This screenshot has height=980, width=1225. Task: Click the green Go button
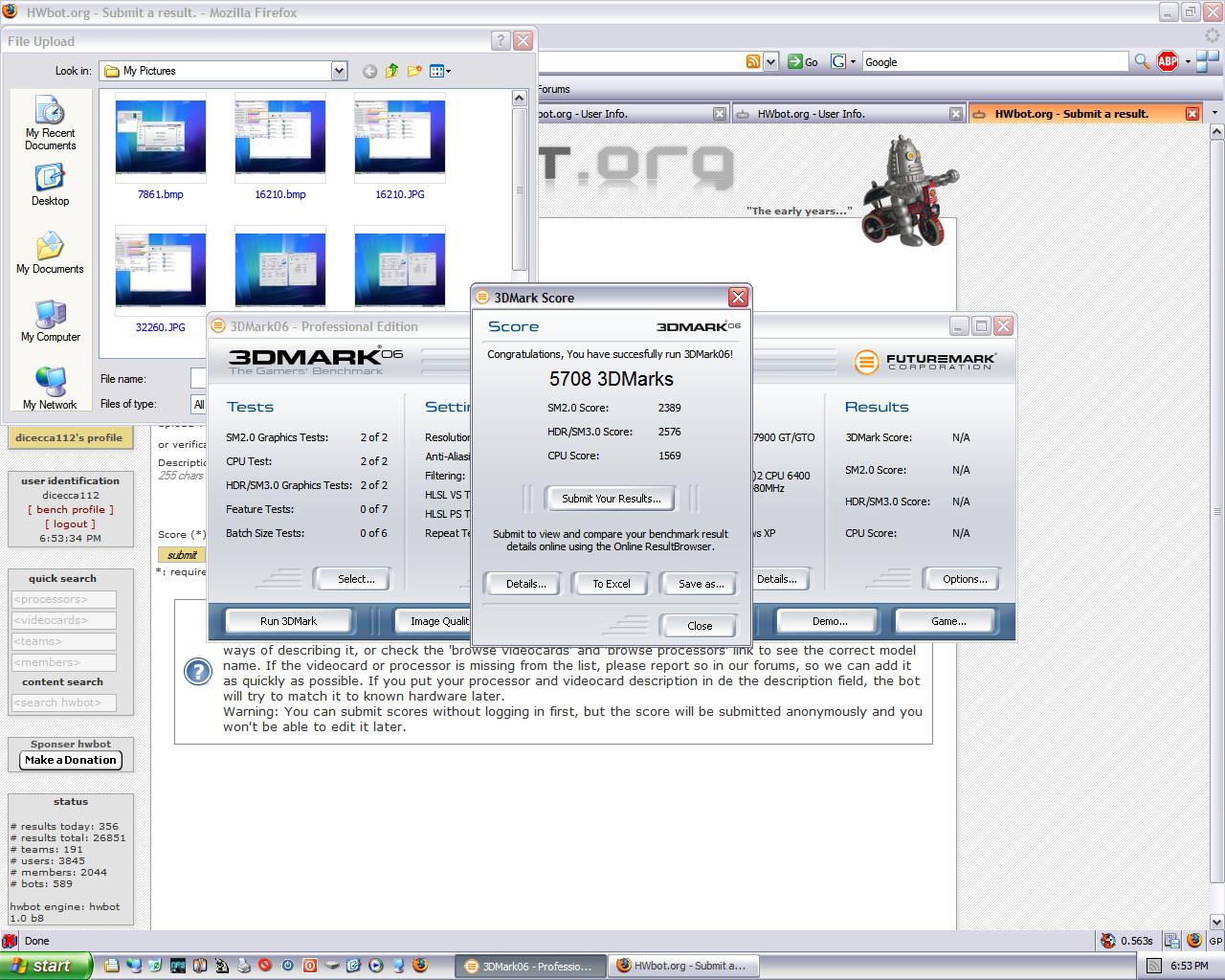802,61
